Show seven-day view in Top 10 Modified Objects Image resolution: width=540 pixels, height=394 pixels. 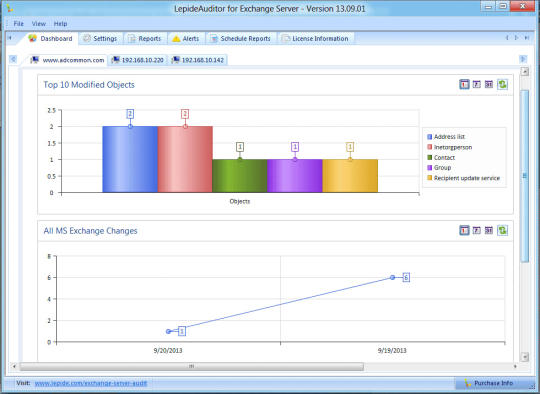click(476, 84)
